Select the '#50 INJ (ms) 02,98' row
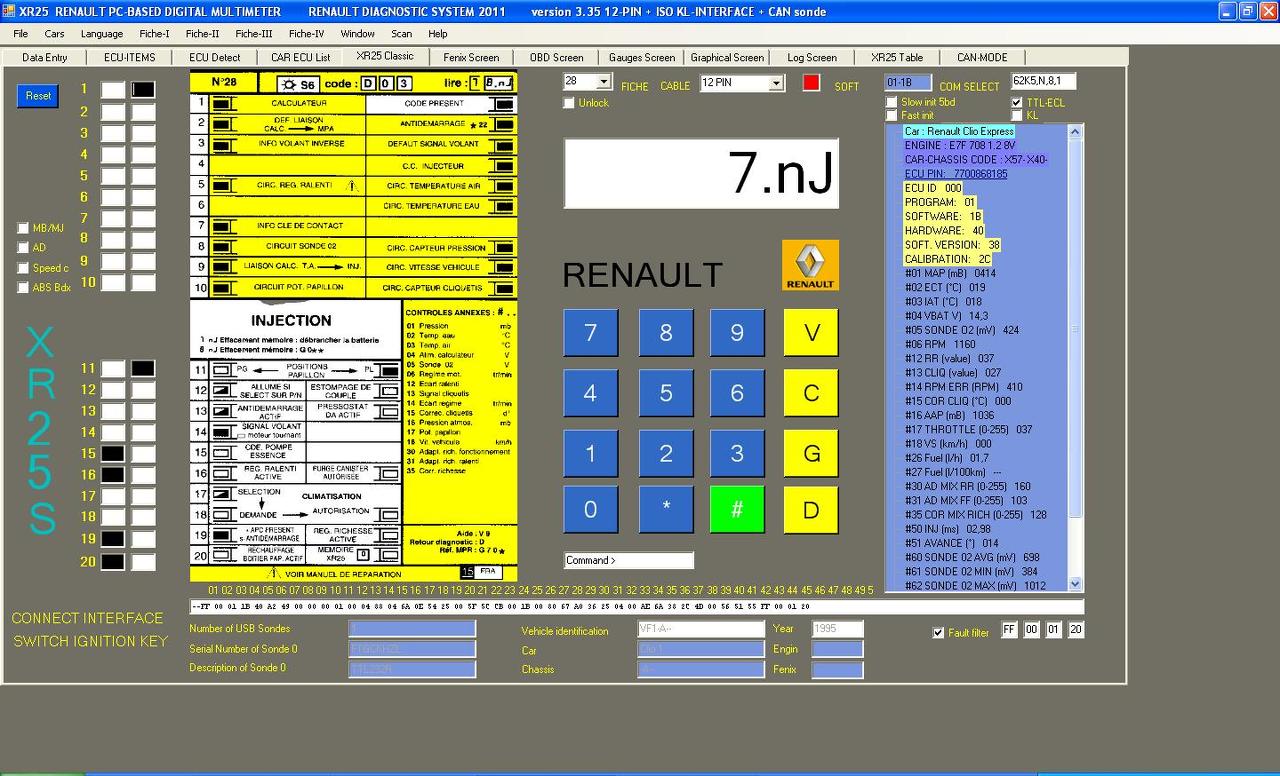 pyautogui.click(x=948, y=528)
